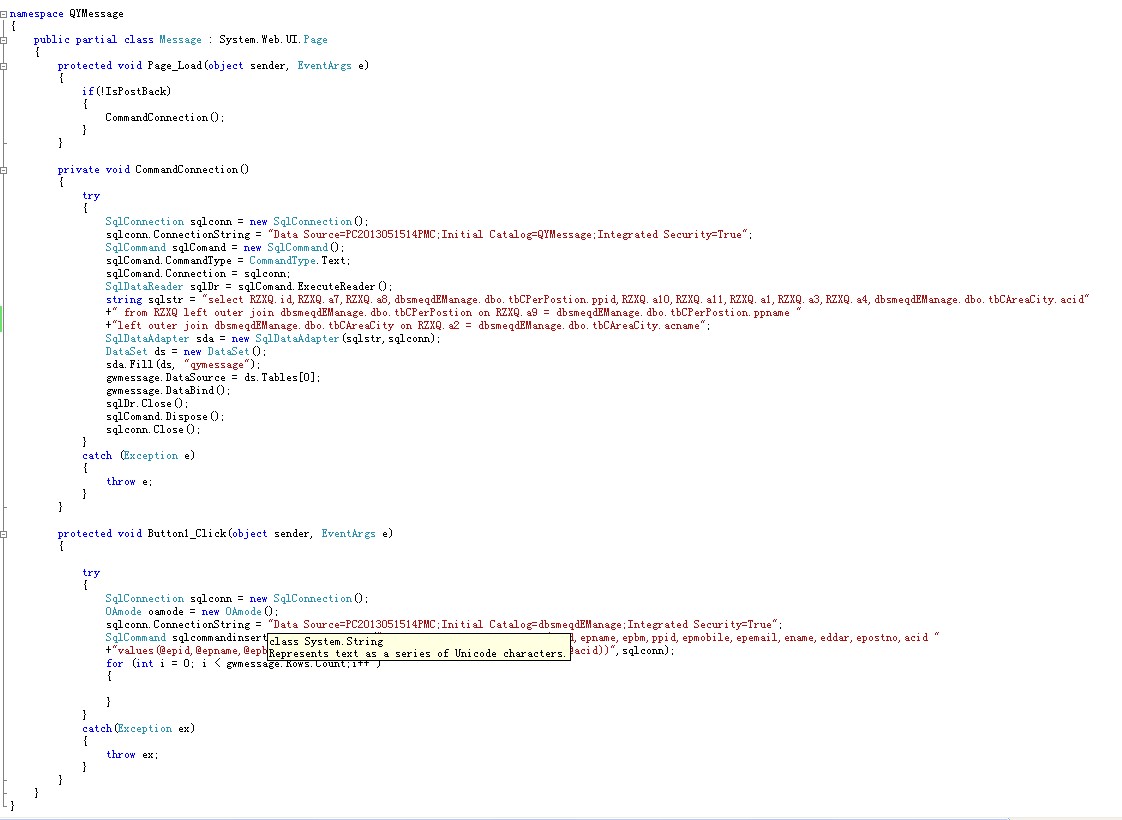Click the 'catch(Exception ex)' line
The width and height of the screenshot is (1122, 820).
138,729
